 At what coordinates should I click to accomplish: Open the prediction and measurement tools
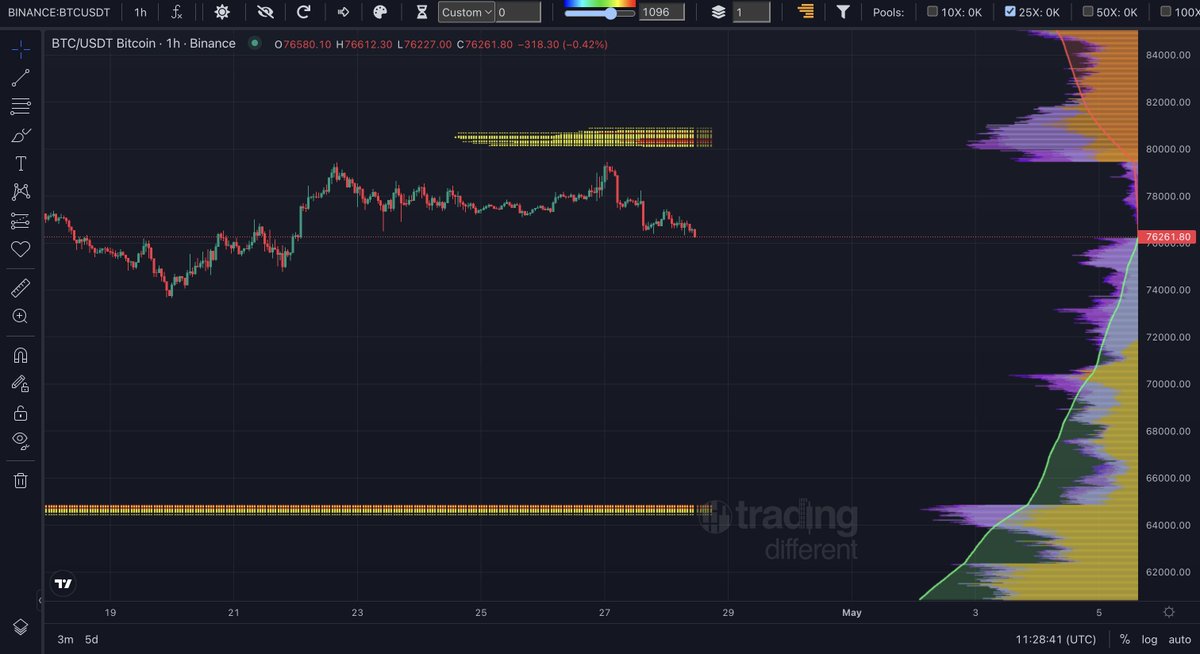point(20,220)
